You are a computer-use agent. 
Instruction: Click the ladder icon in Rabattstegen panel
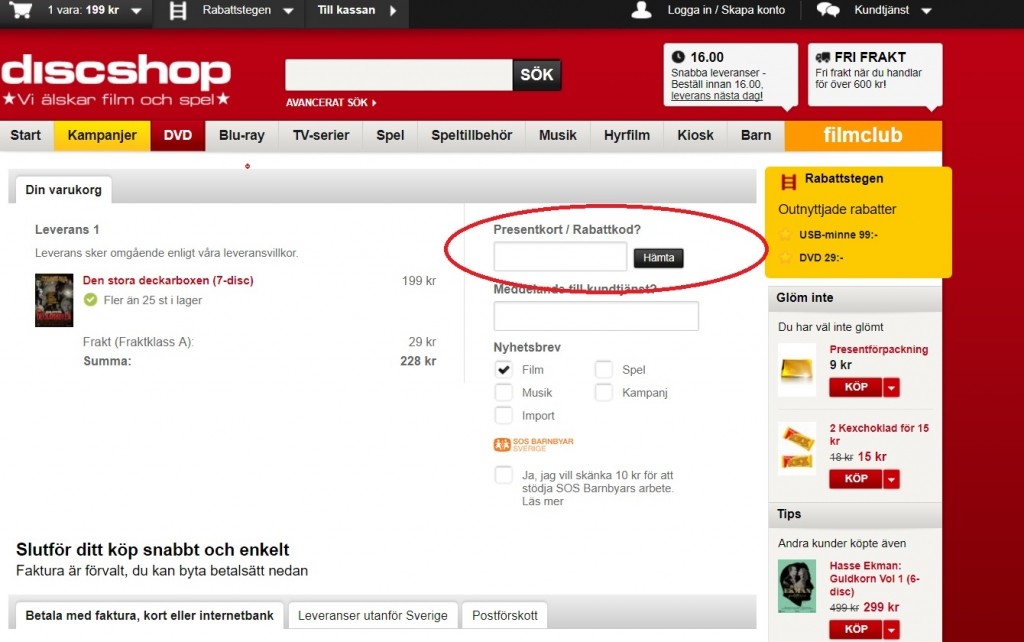(x=788, y=182)
